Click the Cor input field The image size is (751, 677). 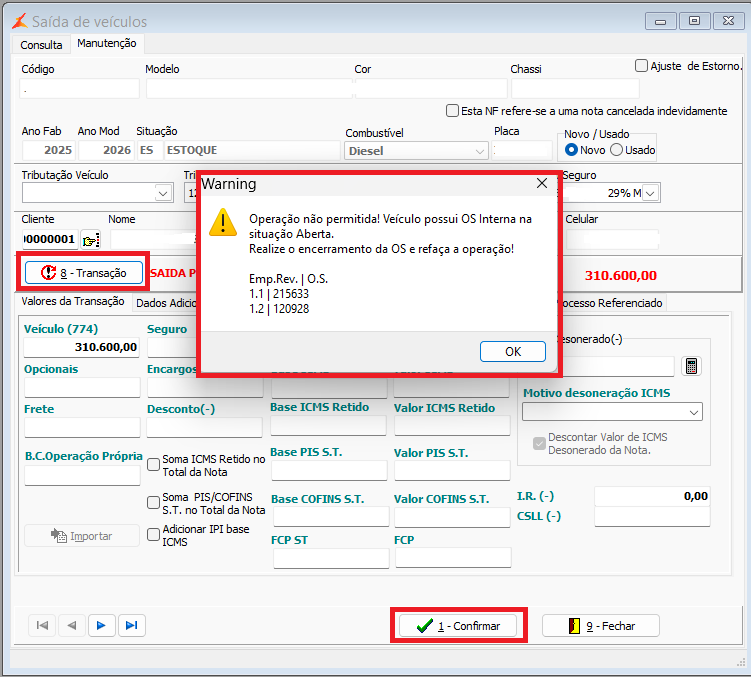[431, 89]
